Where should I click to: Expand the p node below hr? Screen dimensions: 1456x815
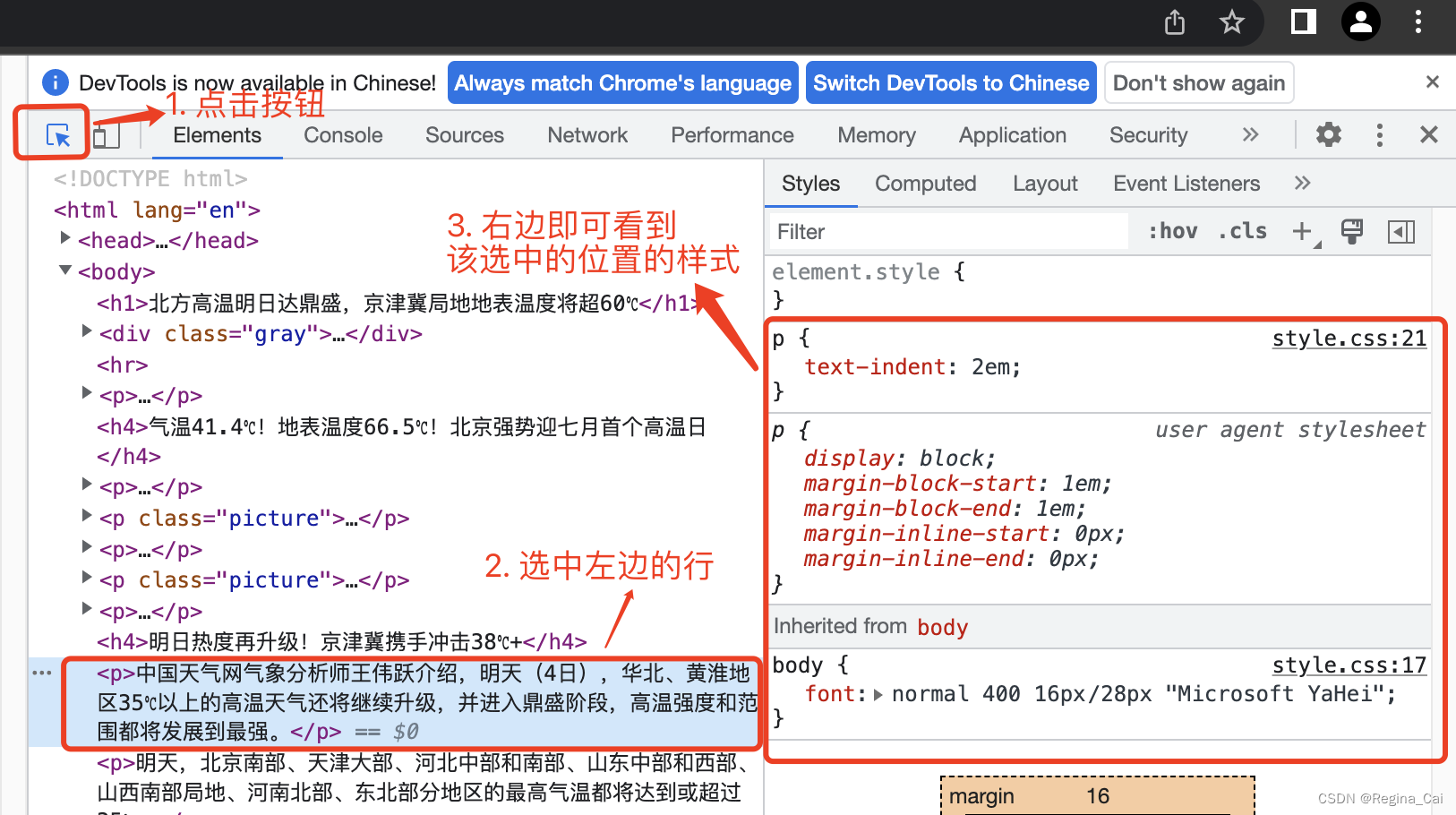(87, 393)
